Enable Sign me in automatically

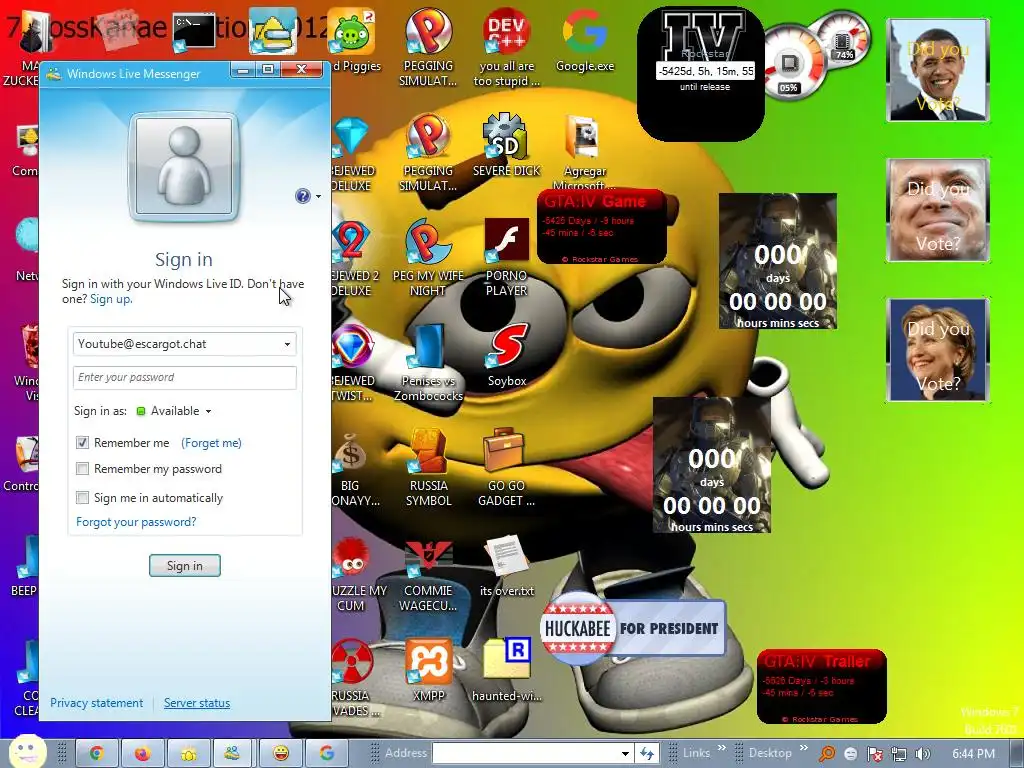(82, 498)
